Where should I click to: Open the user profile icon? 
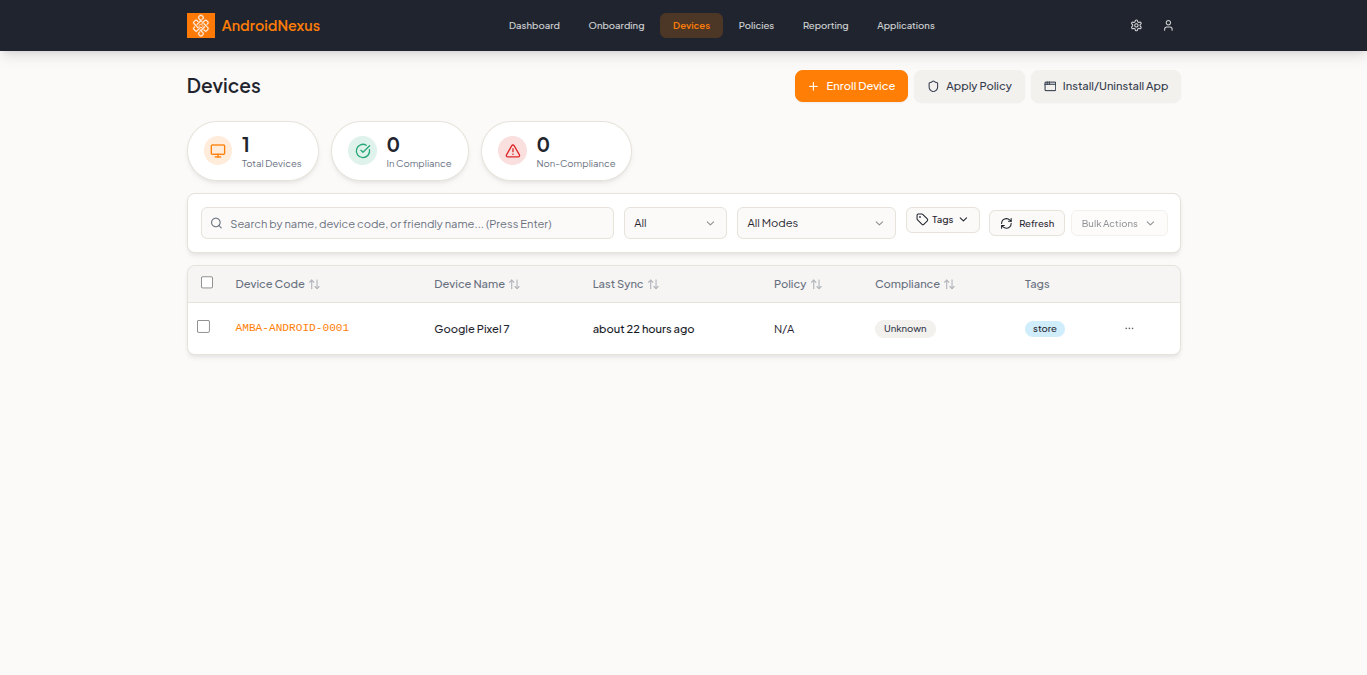1168,26
